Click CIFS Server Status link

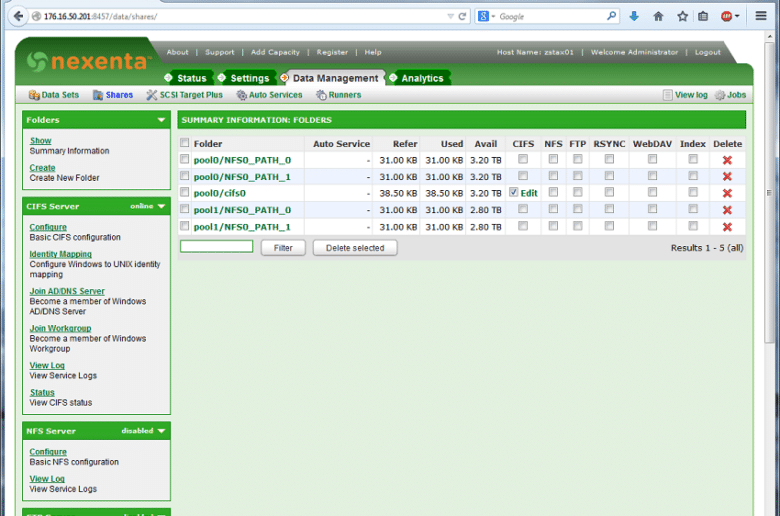coord(42,393)
